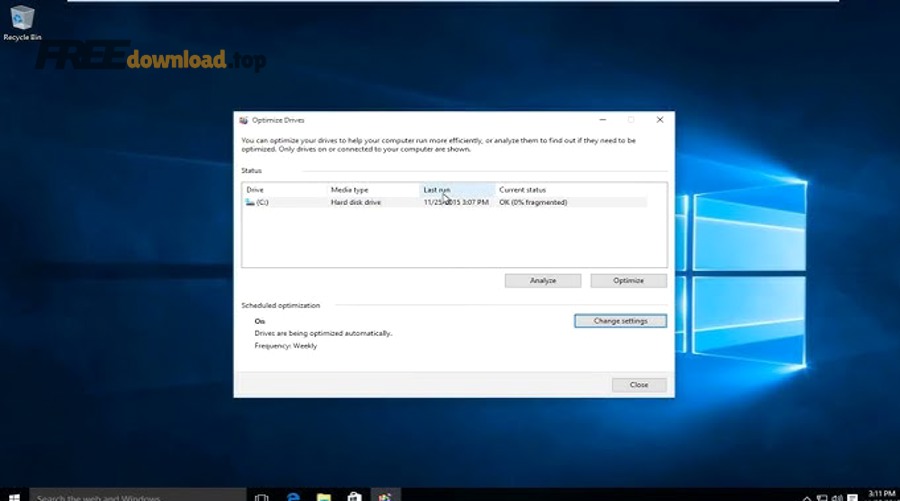The height and width of the screenshot is (501, 900).
Task: Click the Optimize Drives taskbar icon
Action: 385,496
